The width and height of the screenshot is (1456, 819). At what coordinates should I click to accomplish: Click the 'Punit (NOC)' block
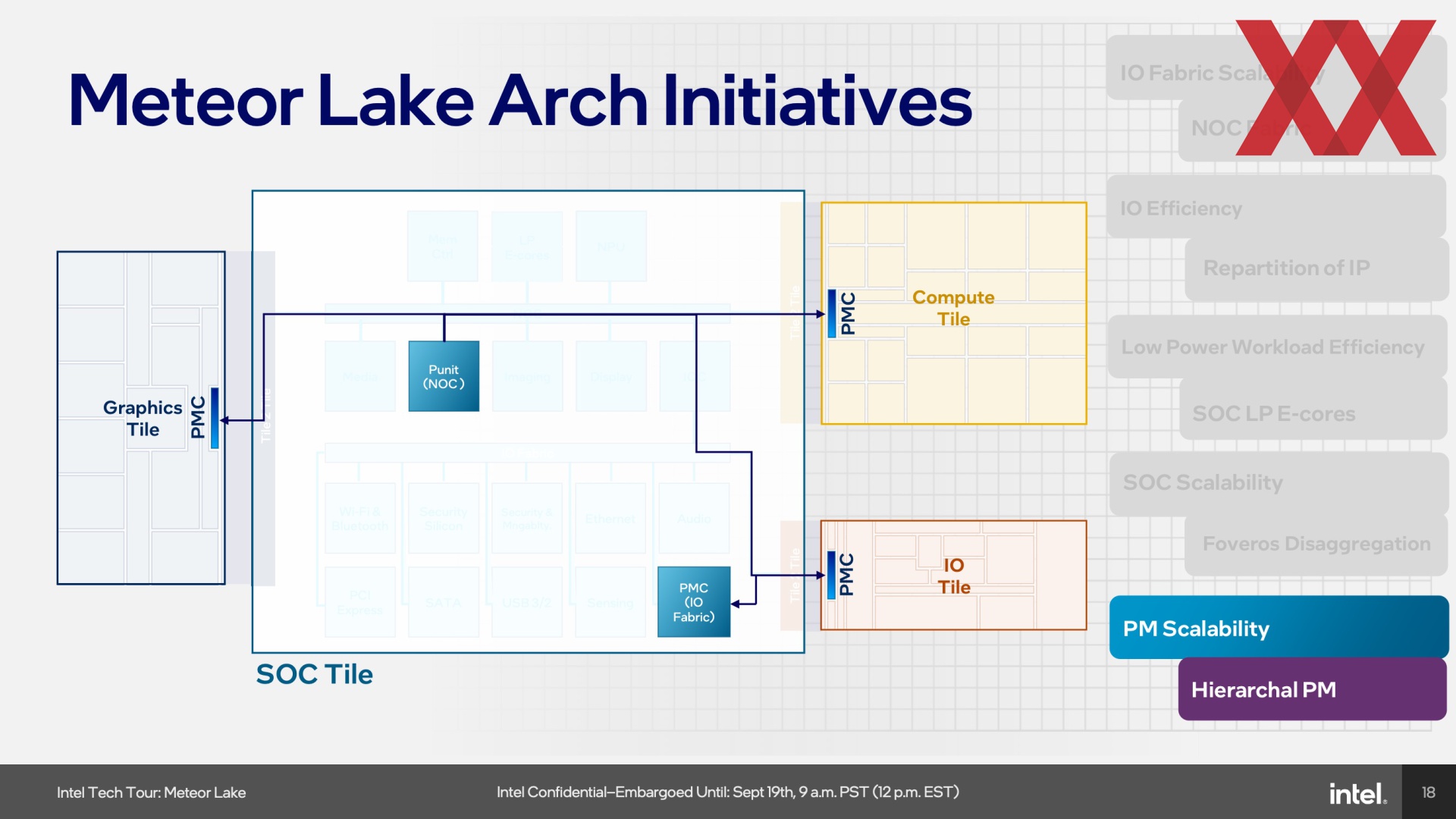(x=444, y=376)
